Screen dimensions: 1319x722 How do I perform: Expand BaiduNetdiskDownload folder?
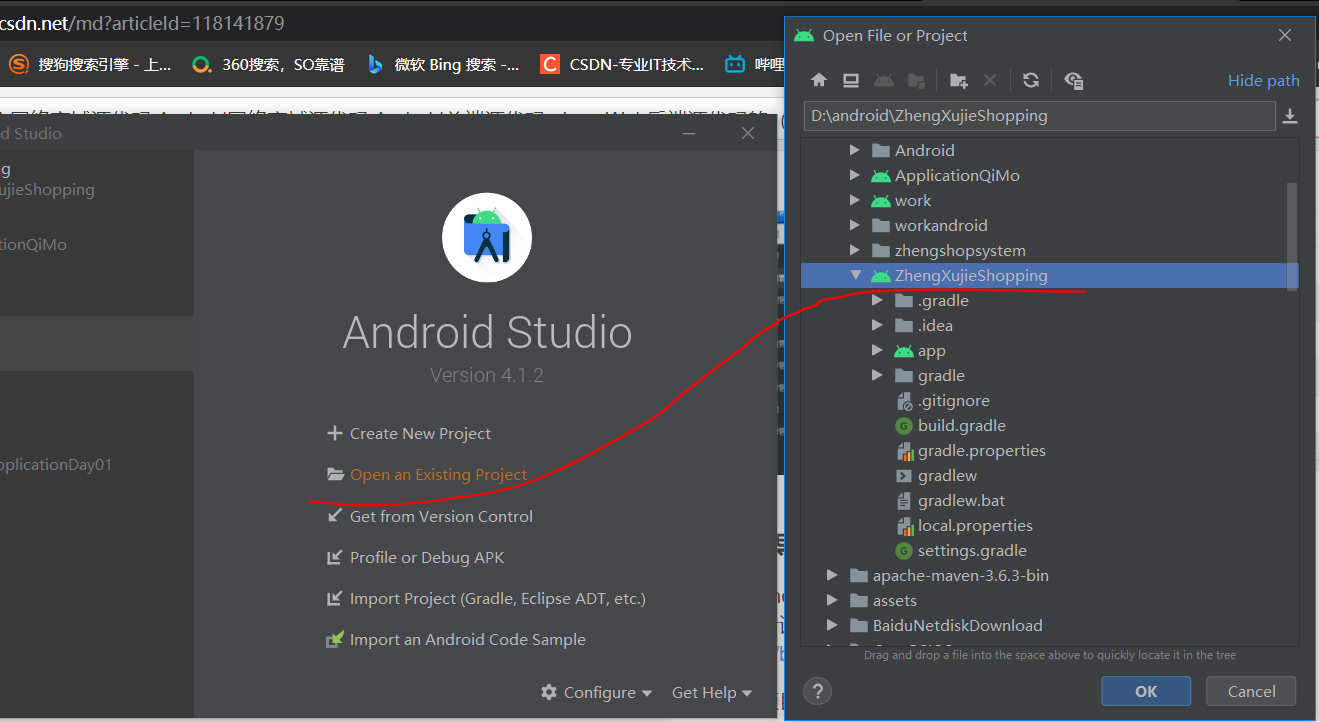point(832,625)
